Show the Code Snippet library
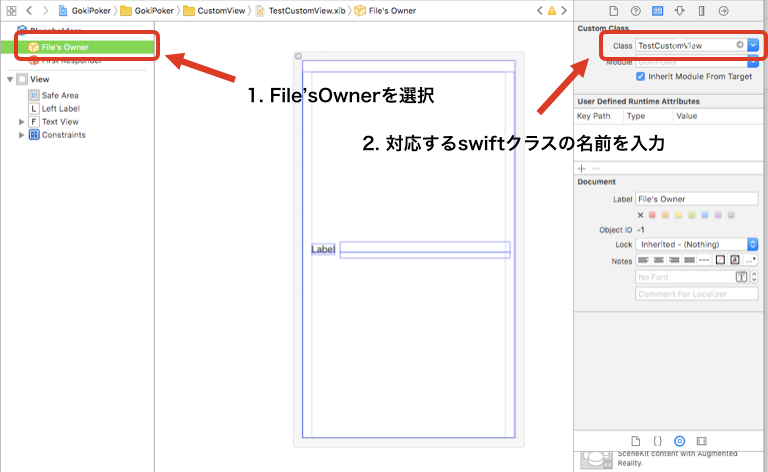This screenshot has width=768, height=472. 657,441
